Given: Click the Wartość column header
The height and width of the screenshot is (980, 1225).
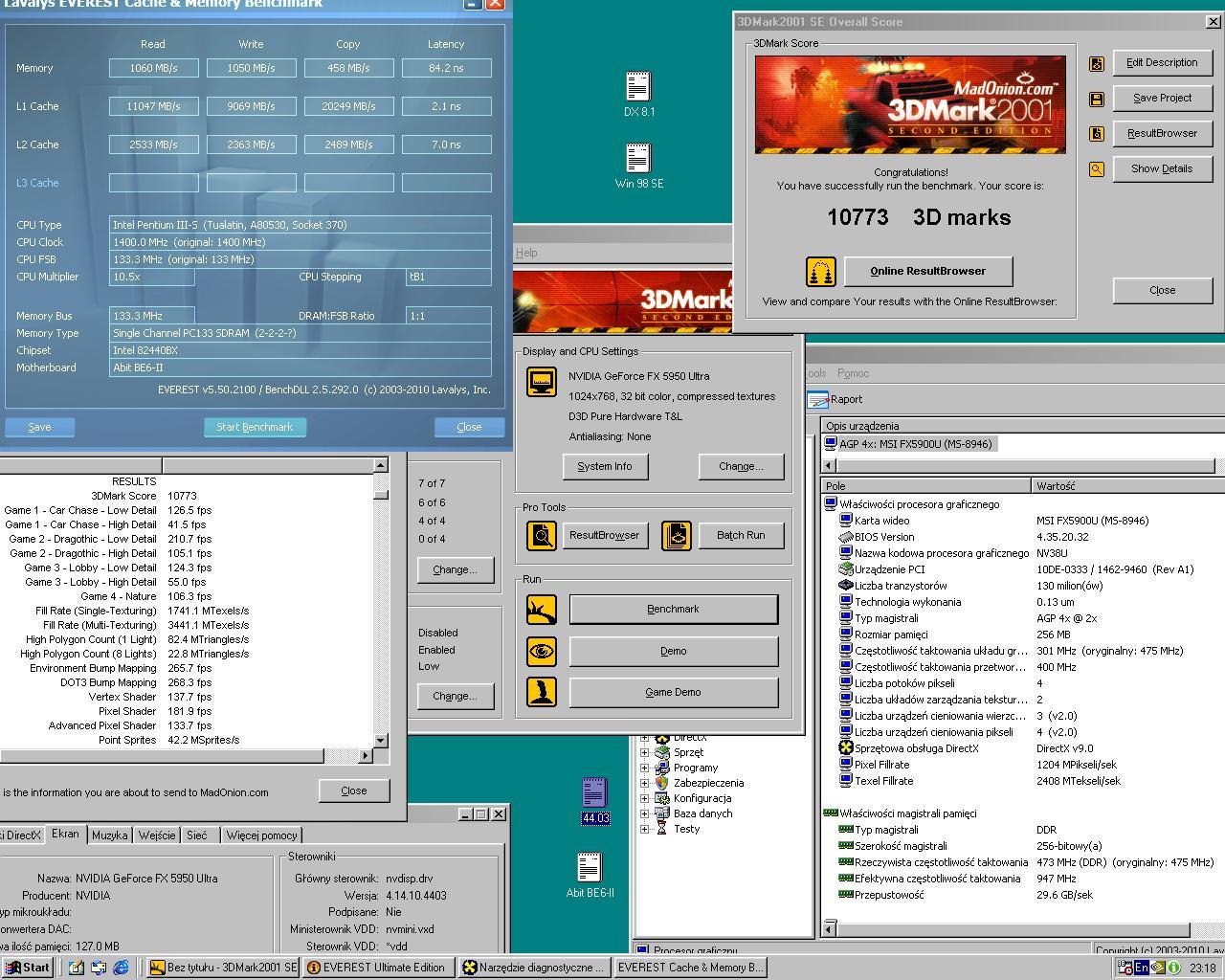Looking at the screenshot, I should pos(1127,486).
